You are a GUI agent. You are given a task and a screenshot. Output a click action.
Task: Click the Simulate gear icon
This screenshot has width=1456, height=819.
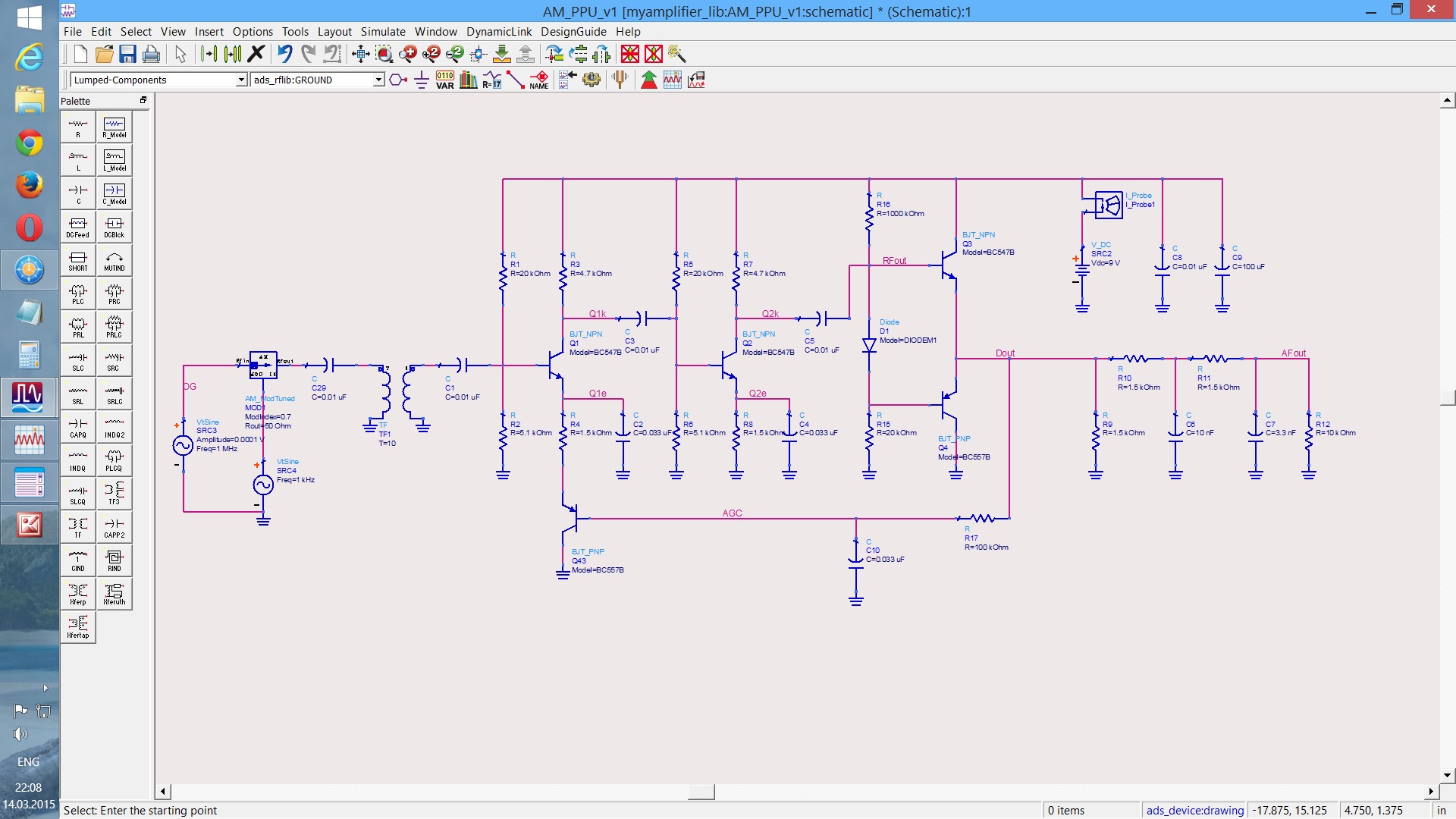pos(591,80)
